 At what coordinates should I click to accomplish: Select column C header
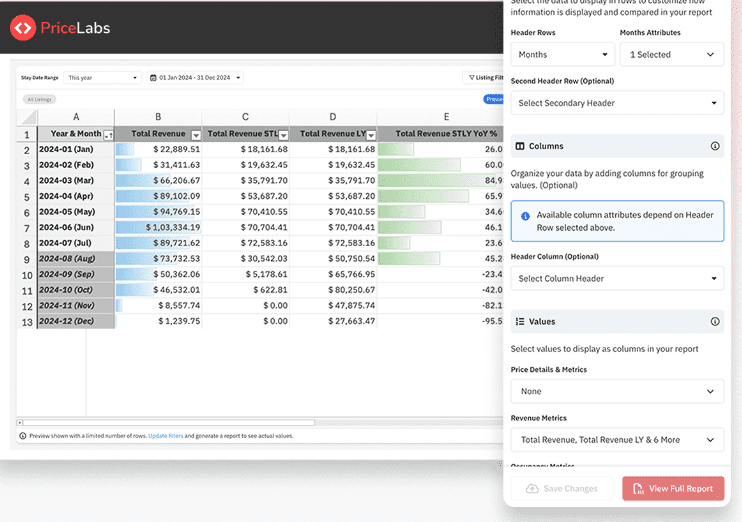click(x=245, y=117)
